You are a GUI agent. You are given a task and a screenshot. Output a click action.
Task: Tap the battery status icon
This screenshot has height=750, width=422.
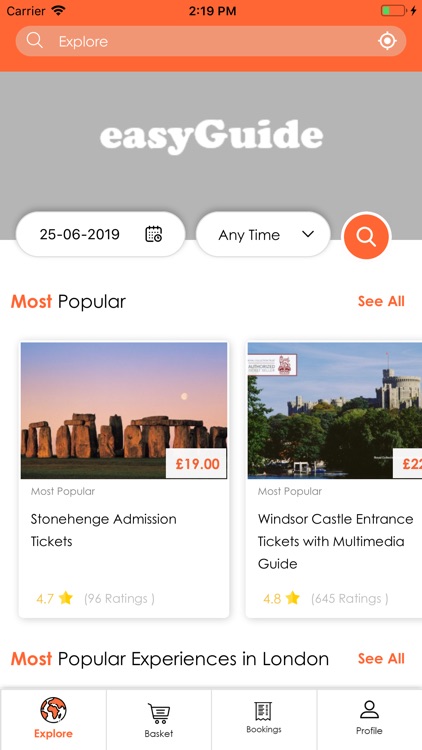[393, 11]
